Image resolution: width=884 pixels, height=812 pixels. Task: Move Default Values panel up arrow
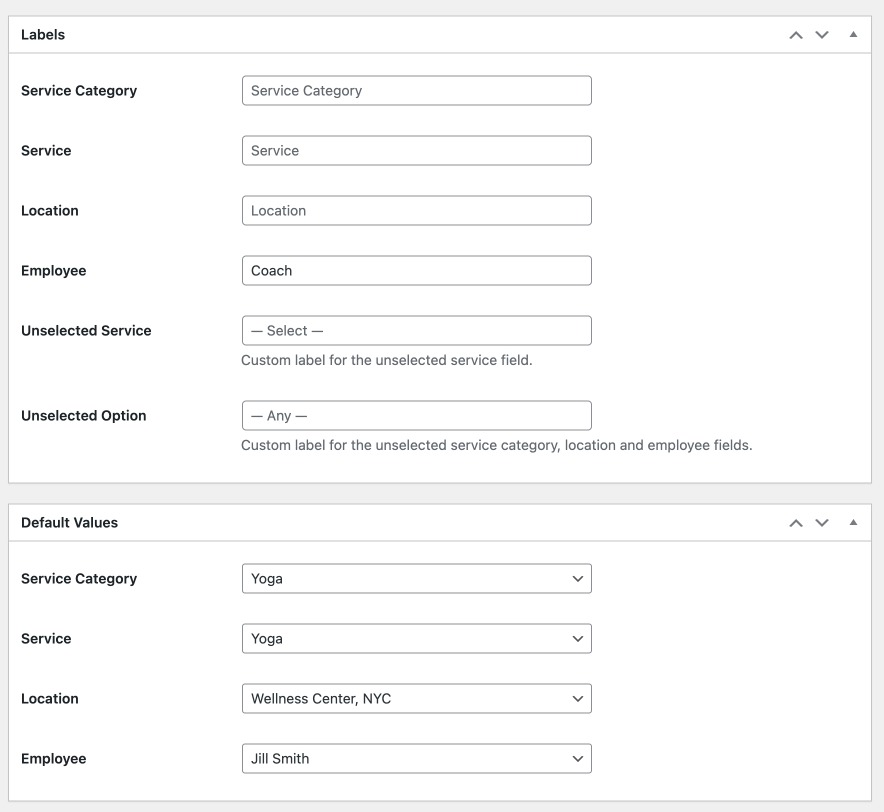click(x=796, y=523)
